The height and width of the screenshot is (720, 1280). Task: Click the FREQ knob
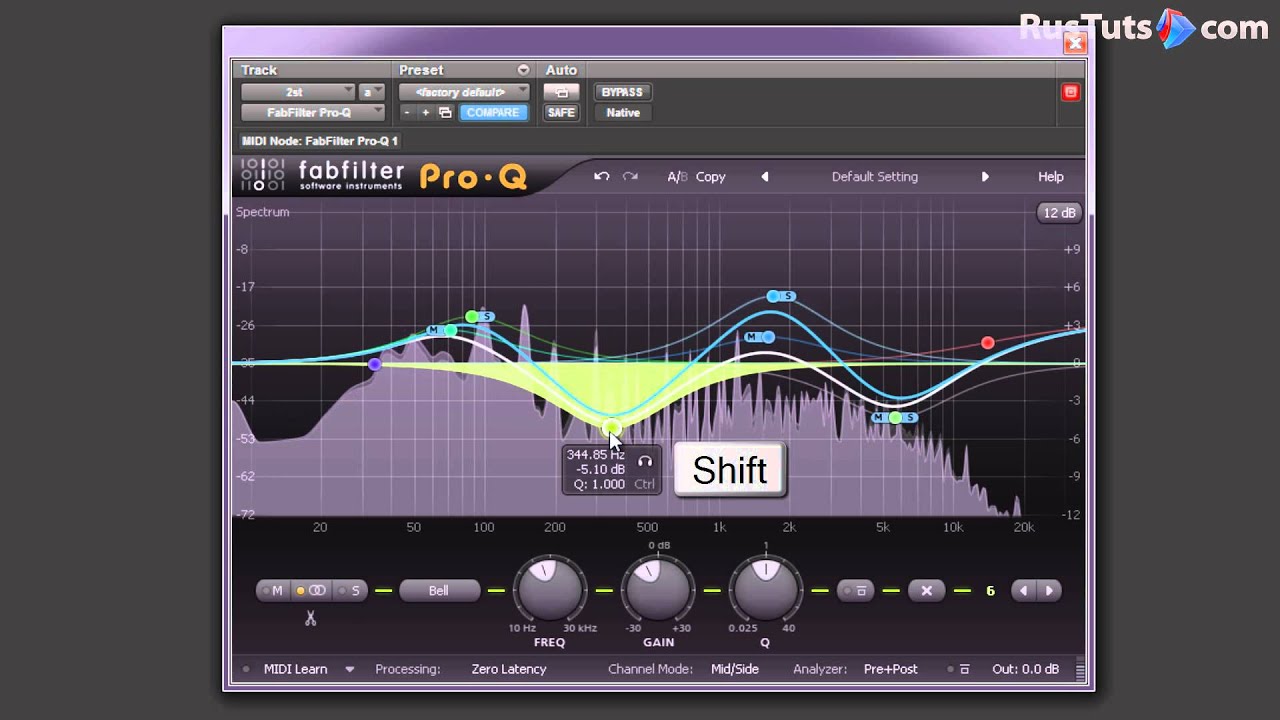(550, 590)
